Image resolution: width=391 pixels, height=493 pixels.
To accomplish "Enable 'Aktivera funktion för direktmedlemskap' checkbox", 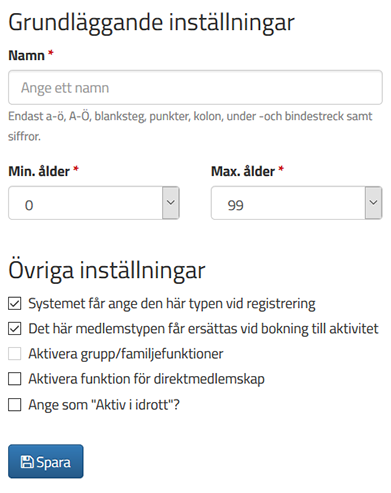I will (x=15, y=379).
